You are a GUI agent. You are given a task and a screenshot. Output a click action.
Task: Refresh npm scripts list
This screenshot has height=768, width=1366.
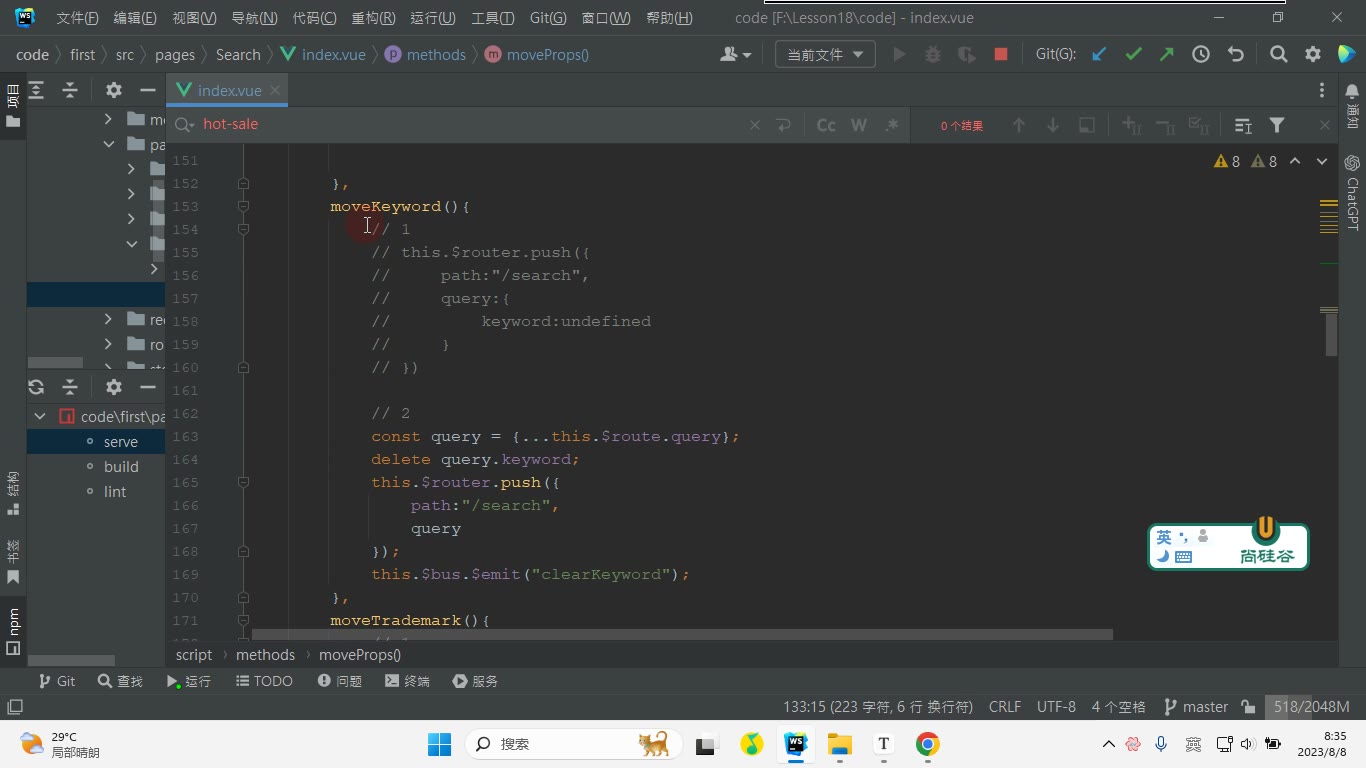pos(36,387)
